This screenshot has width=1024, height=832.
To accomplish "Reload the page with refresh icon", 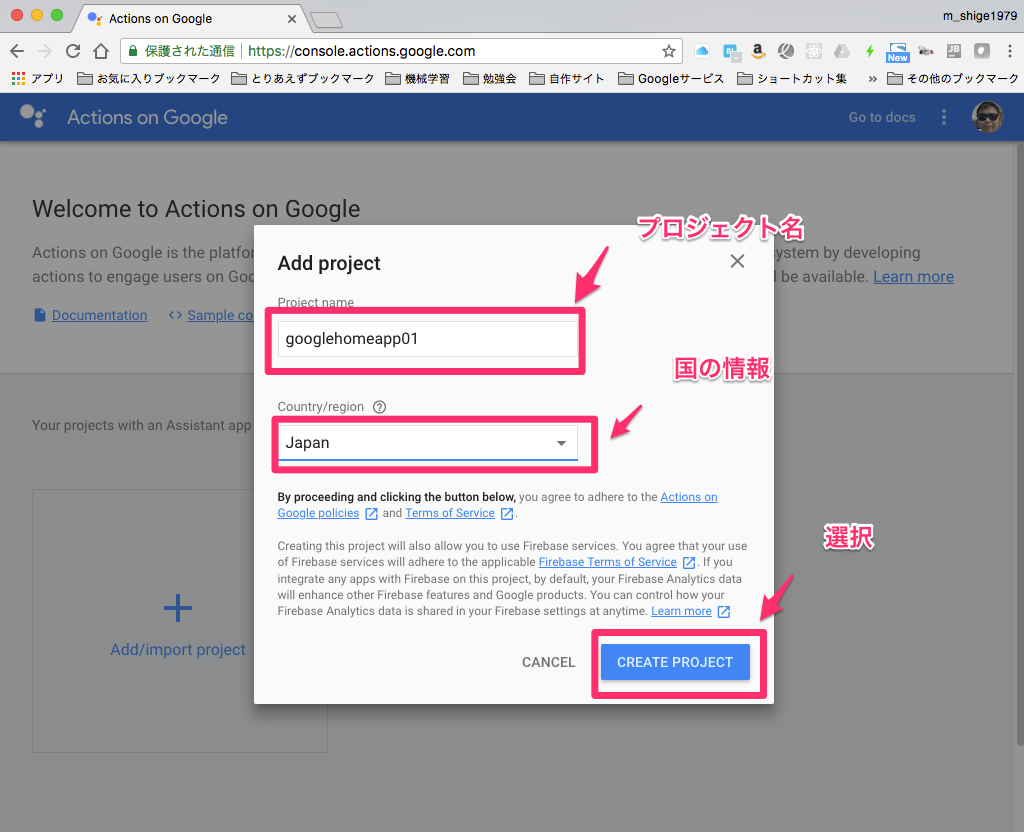I will [x=73, y=51].
